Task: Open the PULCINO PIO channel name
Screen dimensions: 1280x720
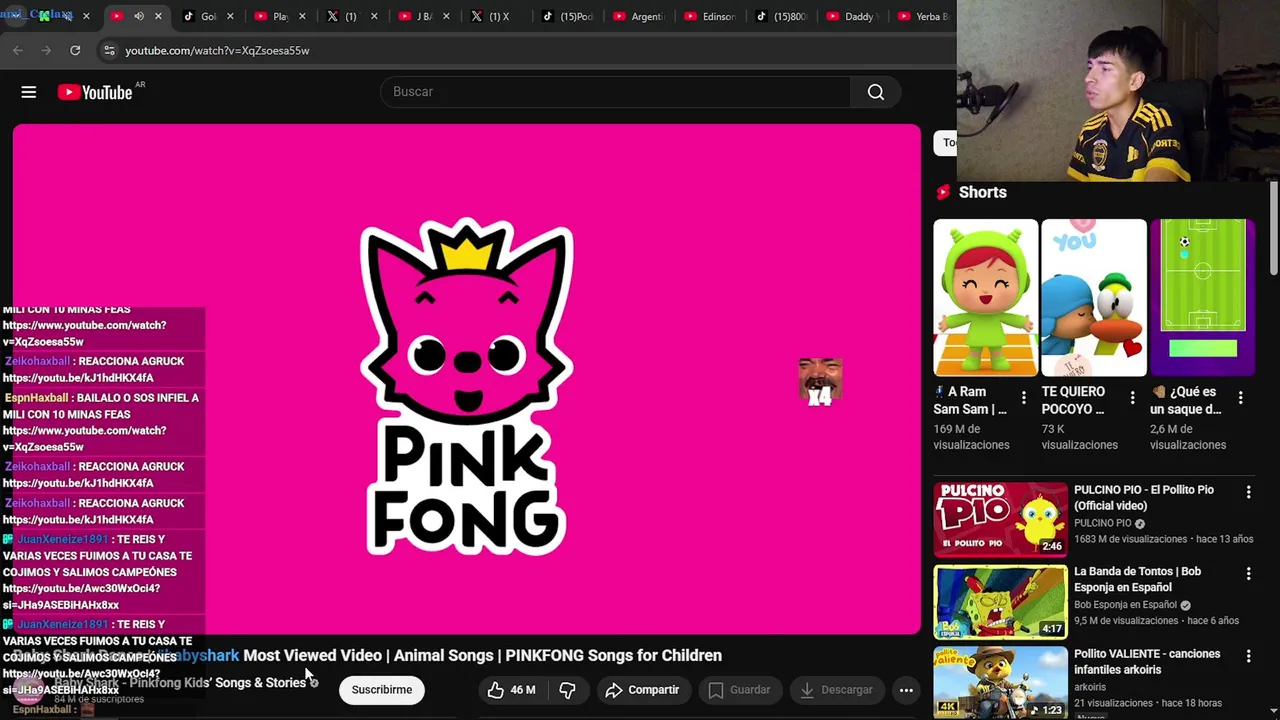Action: point(1103,523)
